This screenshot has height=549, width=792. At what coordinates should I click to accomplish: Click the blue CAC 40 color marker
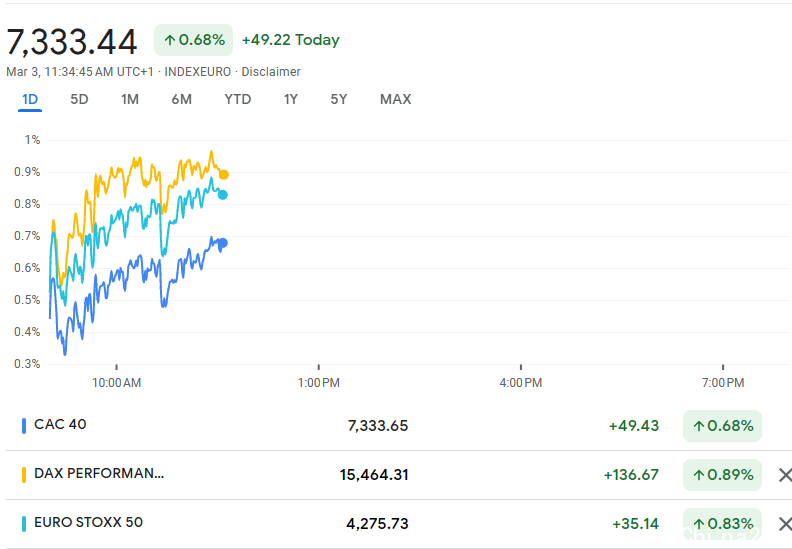[24, 426]
